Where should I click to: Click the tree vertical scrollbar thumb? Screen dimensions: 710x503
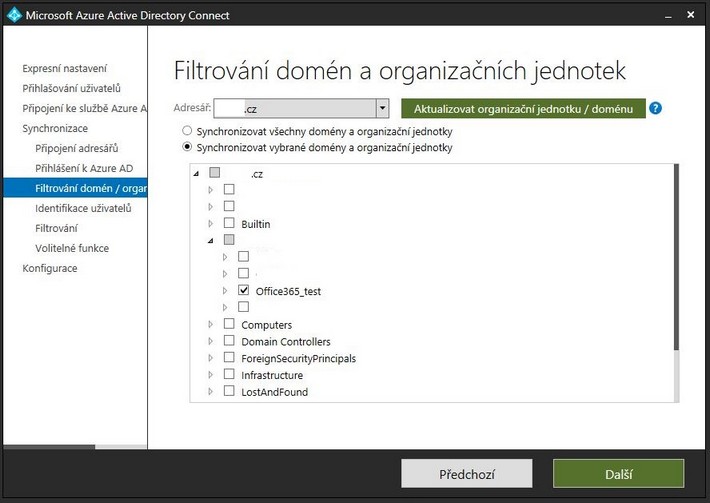click(676, 257)
